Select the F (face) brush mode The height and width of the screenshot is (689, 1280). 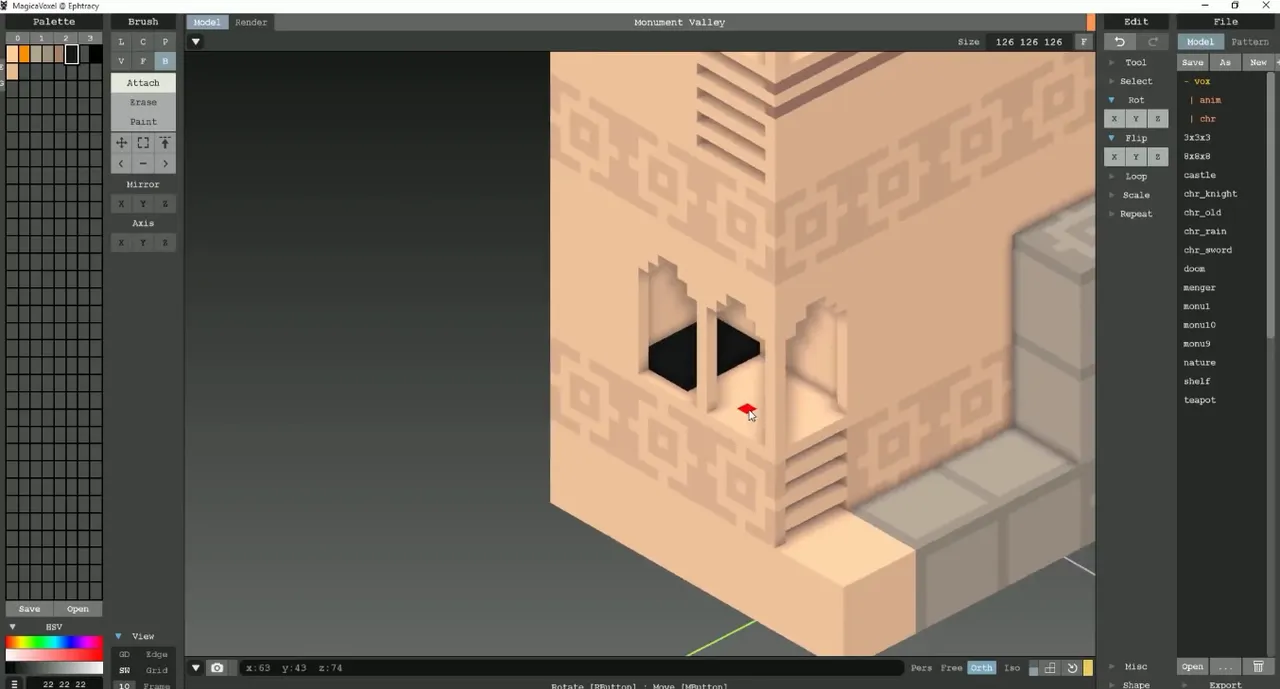point(143,62)
